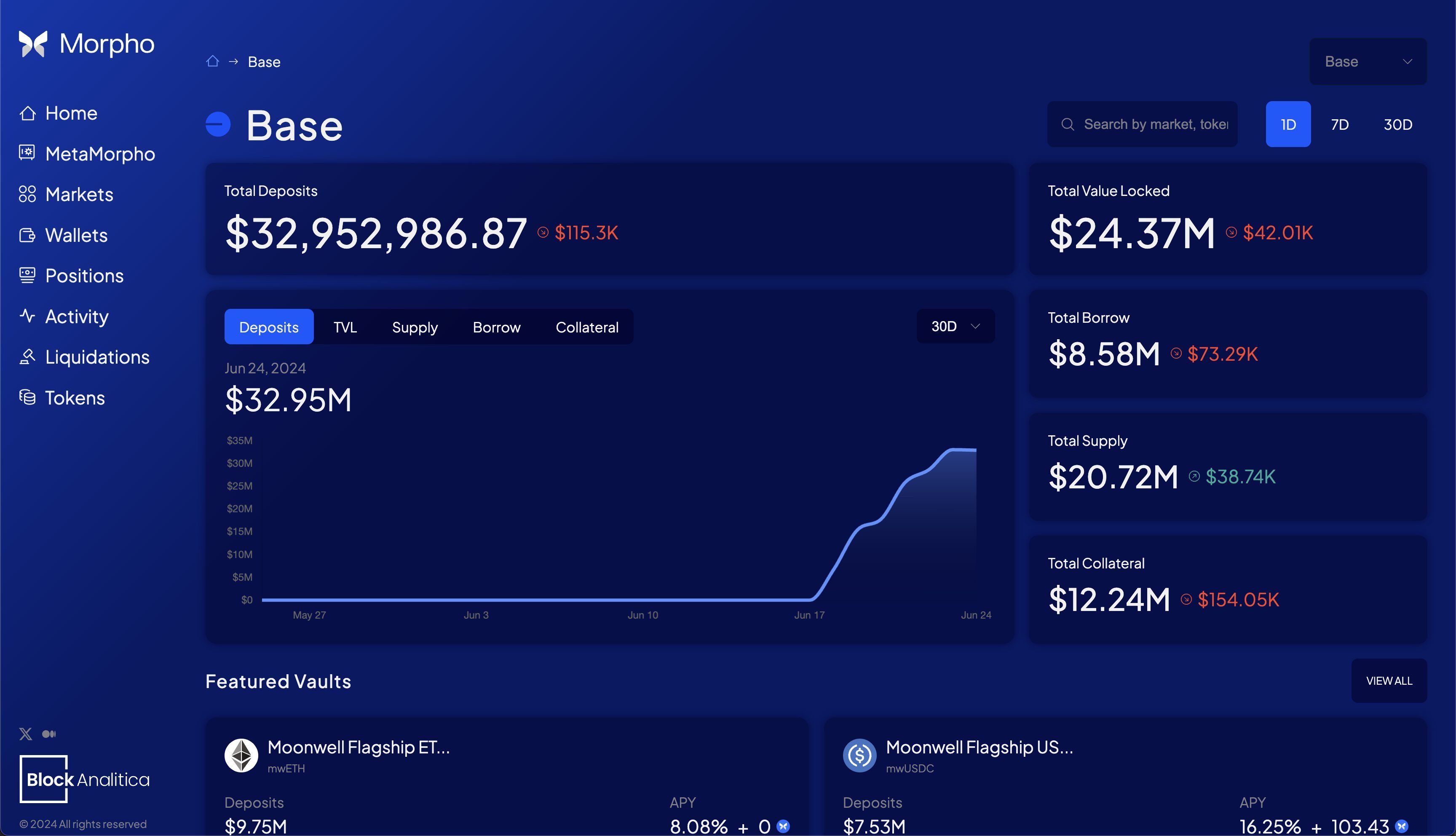Click the Liquidations gavel icon
The width and height of the screenshot is (1456, 836).
point(27,356)
